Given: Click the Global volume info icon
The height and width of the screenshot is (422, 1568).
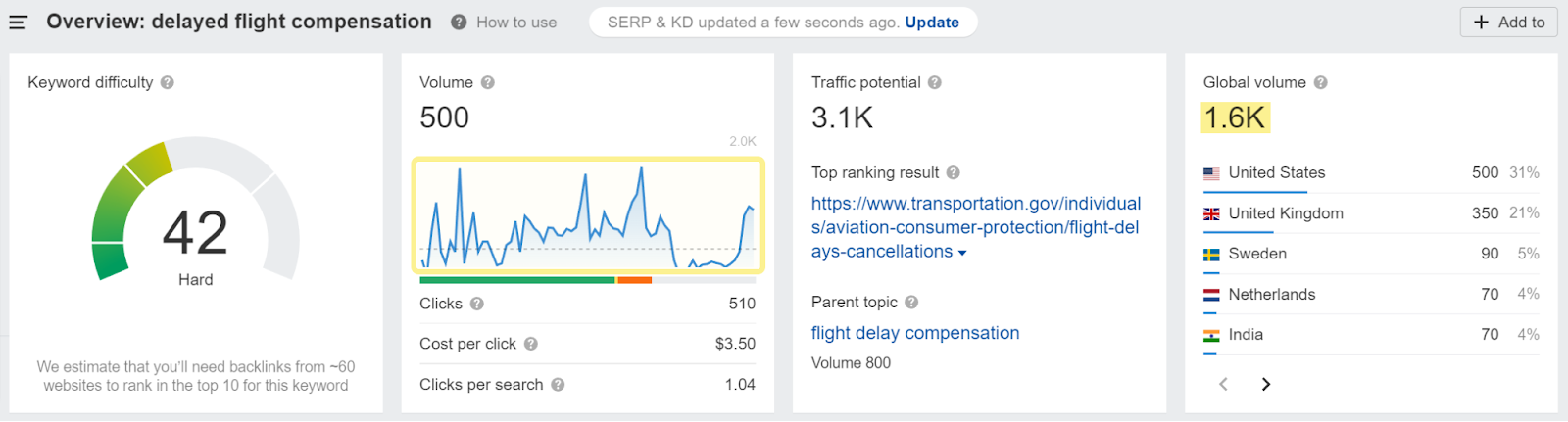Looking at the screenshot, I should [1321, 83].
